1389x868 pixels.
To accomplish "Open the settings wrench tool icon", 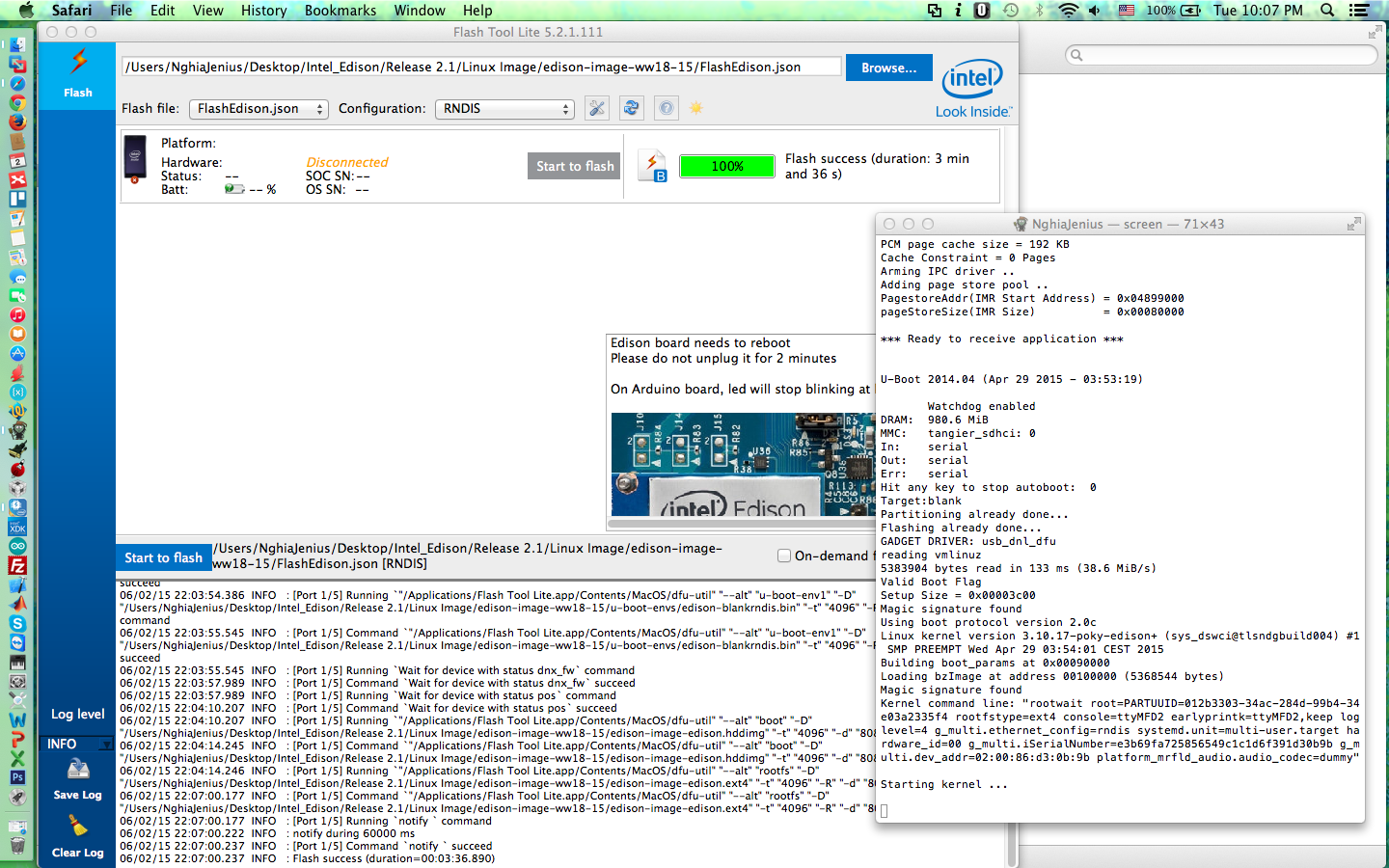I will [597, 108].
